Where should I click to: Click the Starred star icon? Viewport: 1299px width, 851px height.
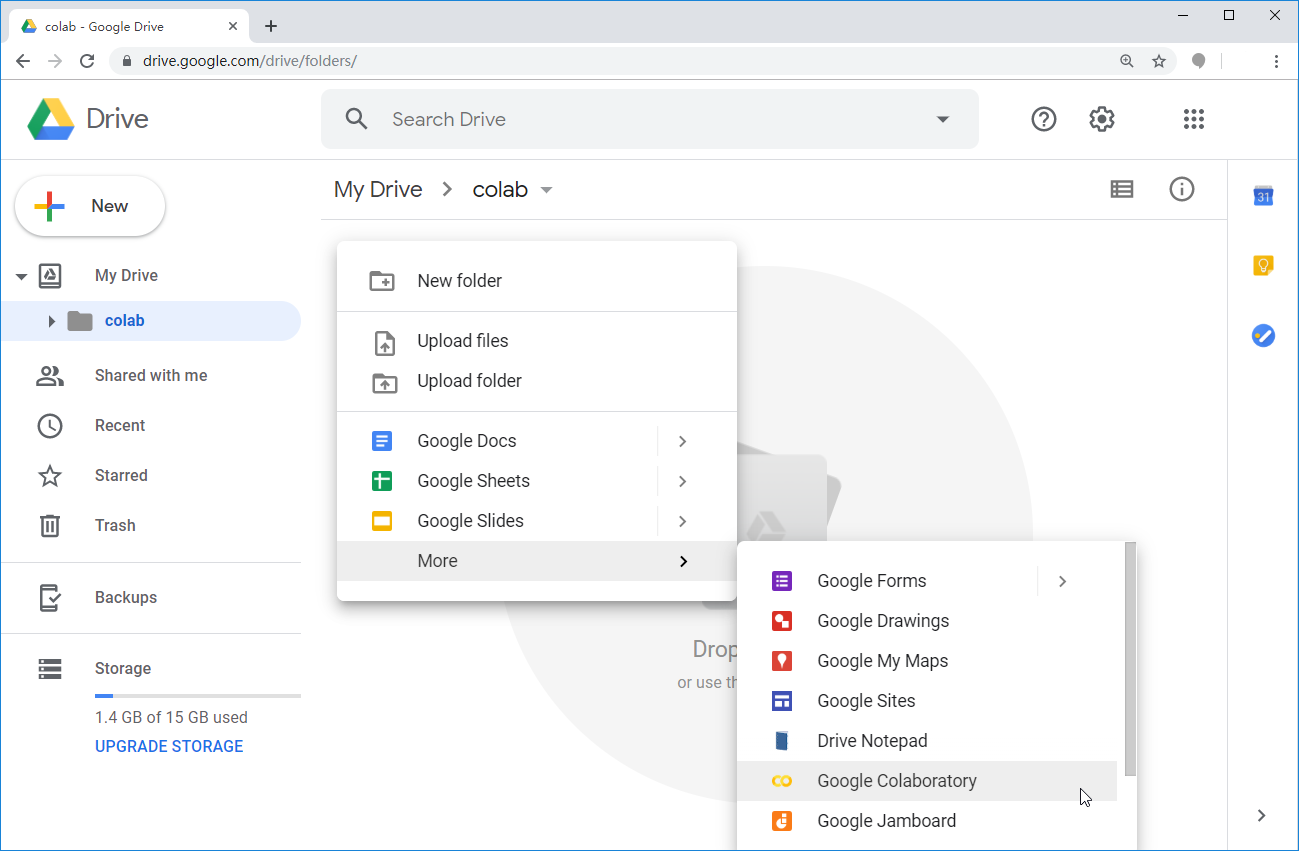50,476
